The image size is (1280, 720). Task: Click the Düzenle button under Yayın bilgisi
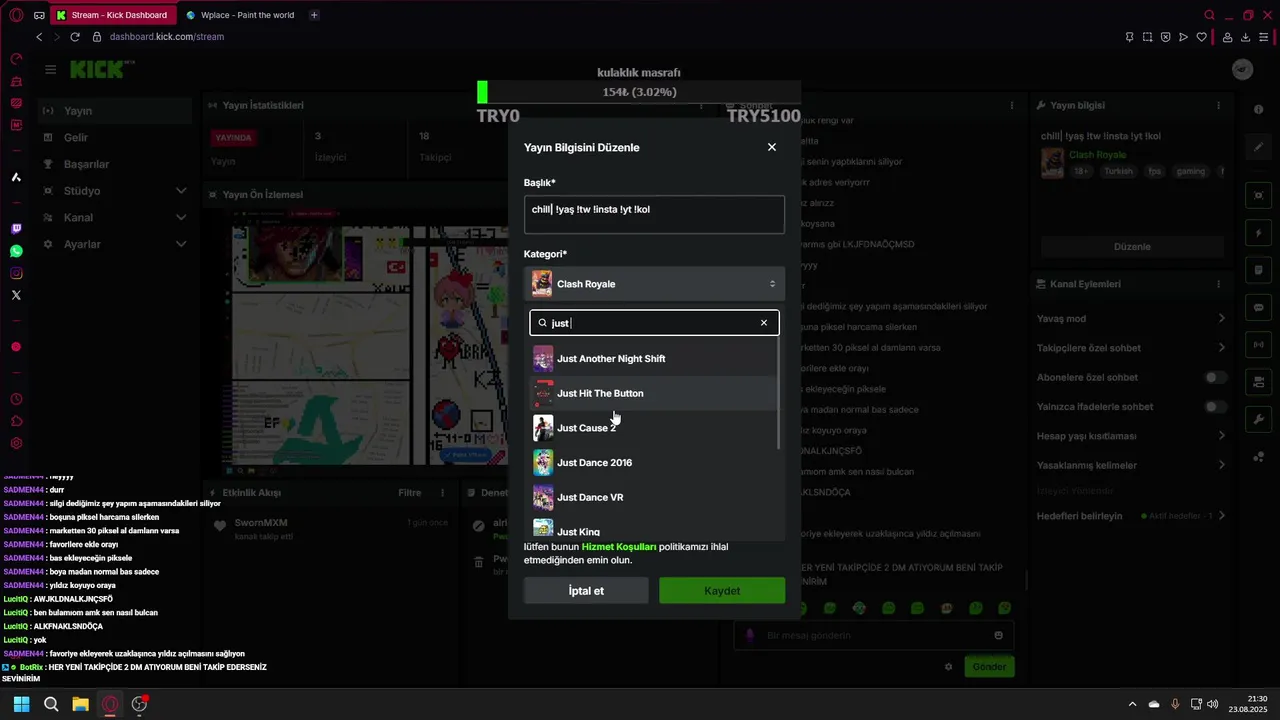(x=1132, y=246)
